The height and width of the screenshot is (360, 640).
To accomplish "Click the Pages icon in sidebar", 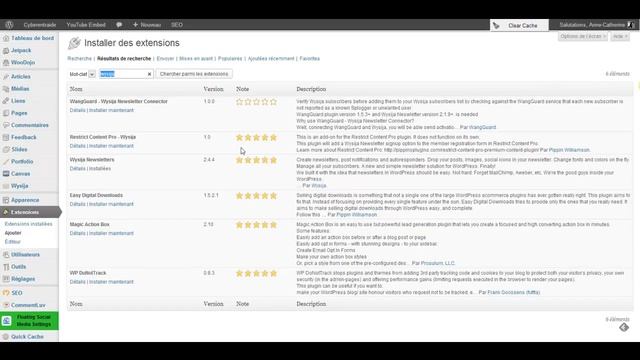I will coord(6,113).
